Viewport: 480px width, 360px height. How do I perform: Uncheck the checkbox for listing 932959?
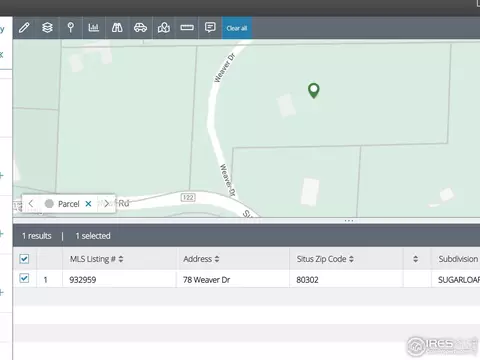[x=24, y=278]
